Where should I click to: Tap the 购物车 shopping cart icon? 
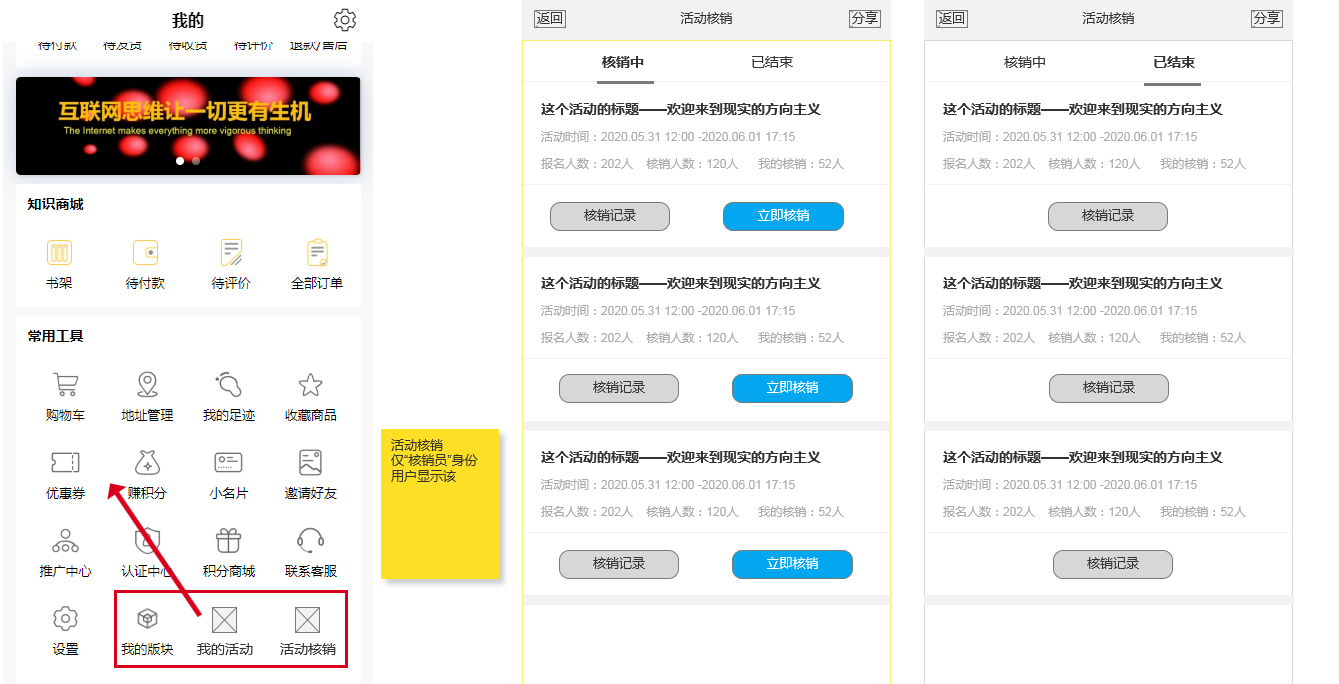65,385
